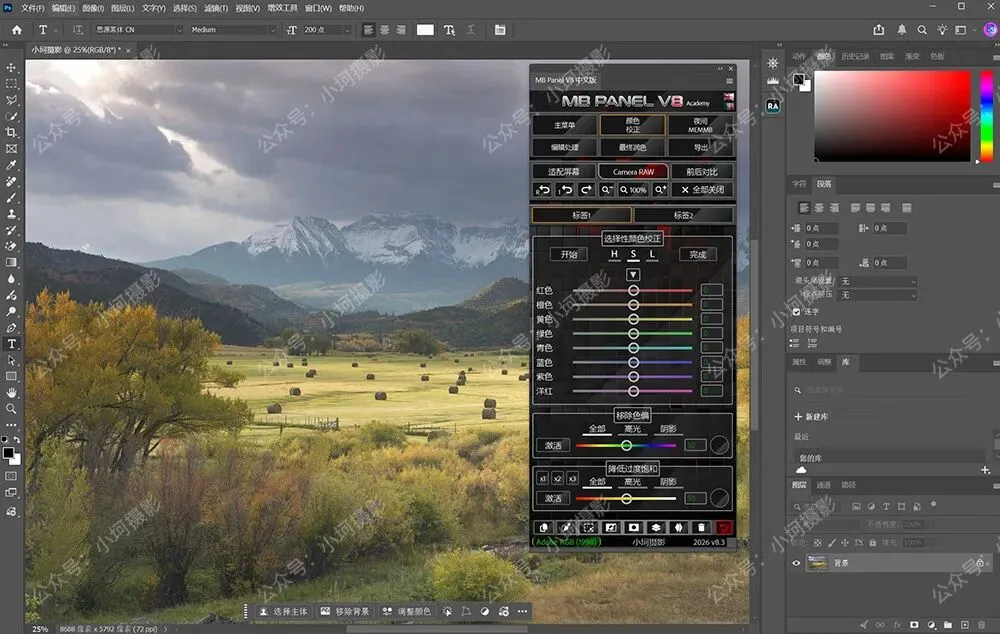Open the 窗口(W) menu
Viewport: 1000px width, 634px height.
pyautogui.click(x=318, y=8)
